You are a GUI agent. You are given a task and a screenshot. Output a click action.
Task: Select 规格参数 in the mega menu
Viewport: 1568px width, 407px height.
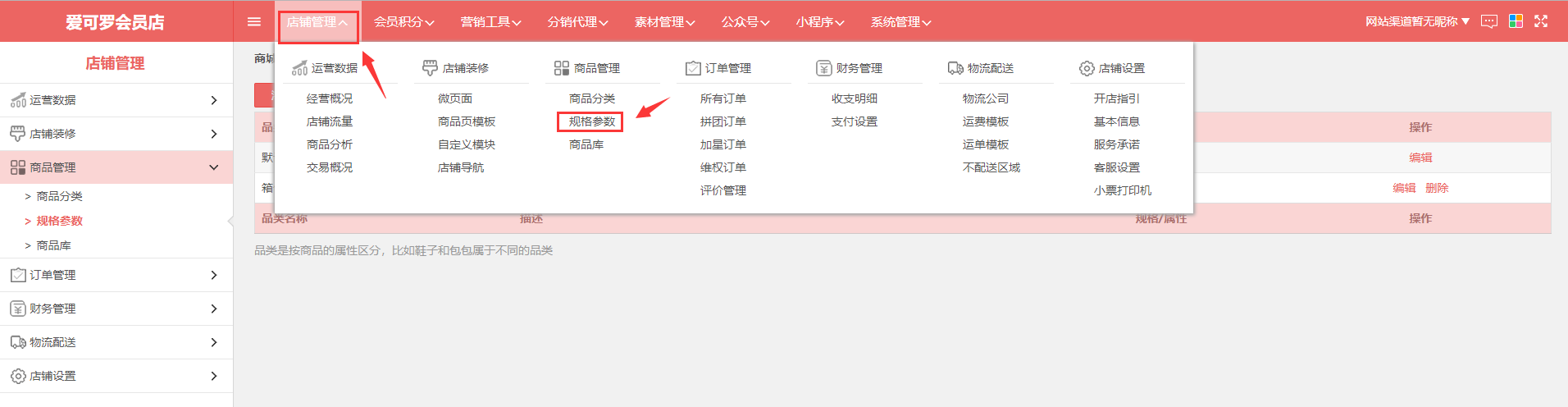coord(591,121)
